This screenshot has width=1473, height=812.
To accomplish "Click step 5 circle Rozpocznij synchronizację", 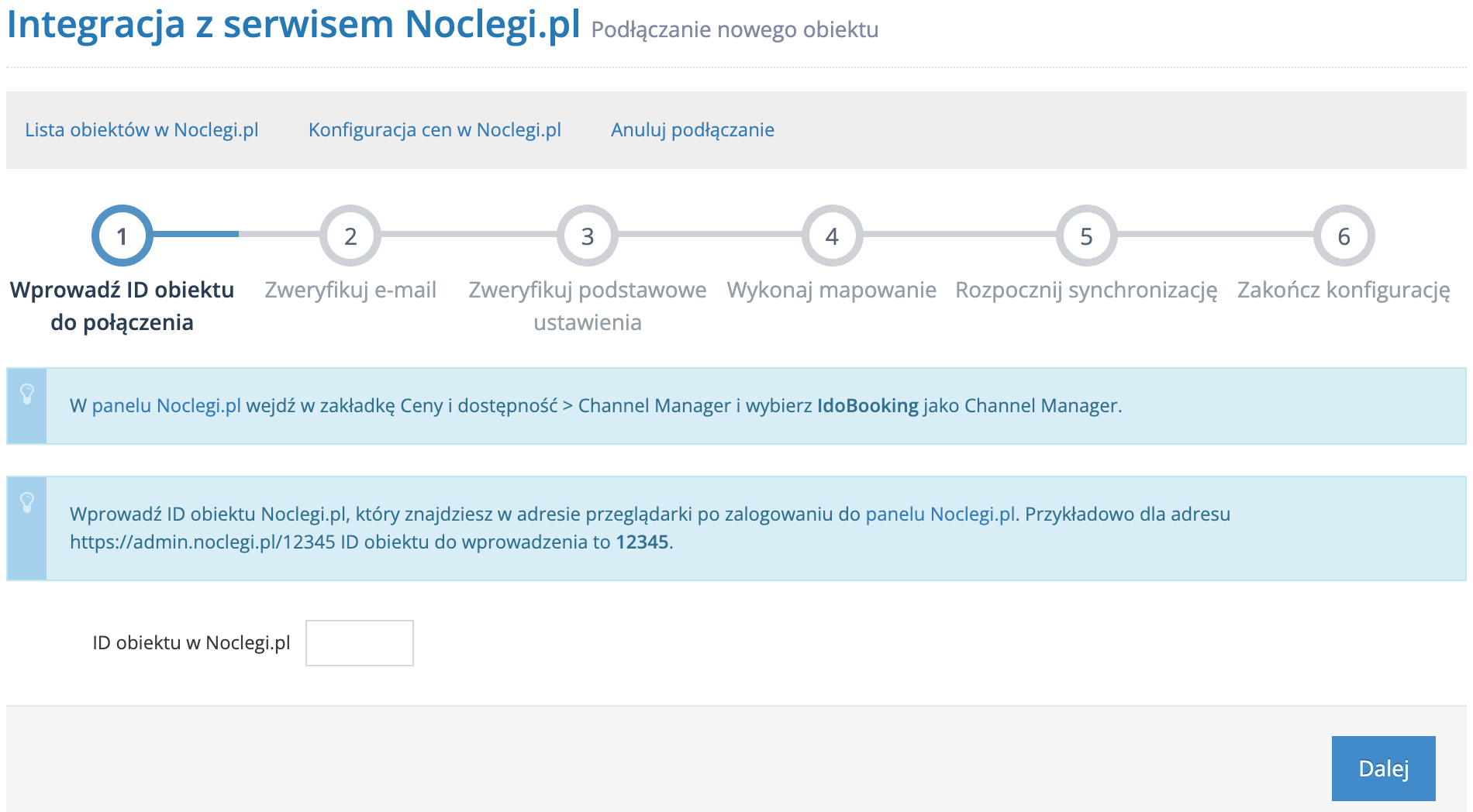I will (x=1085, y=236).
